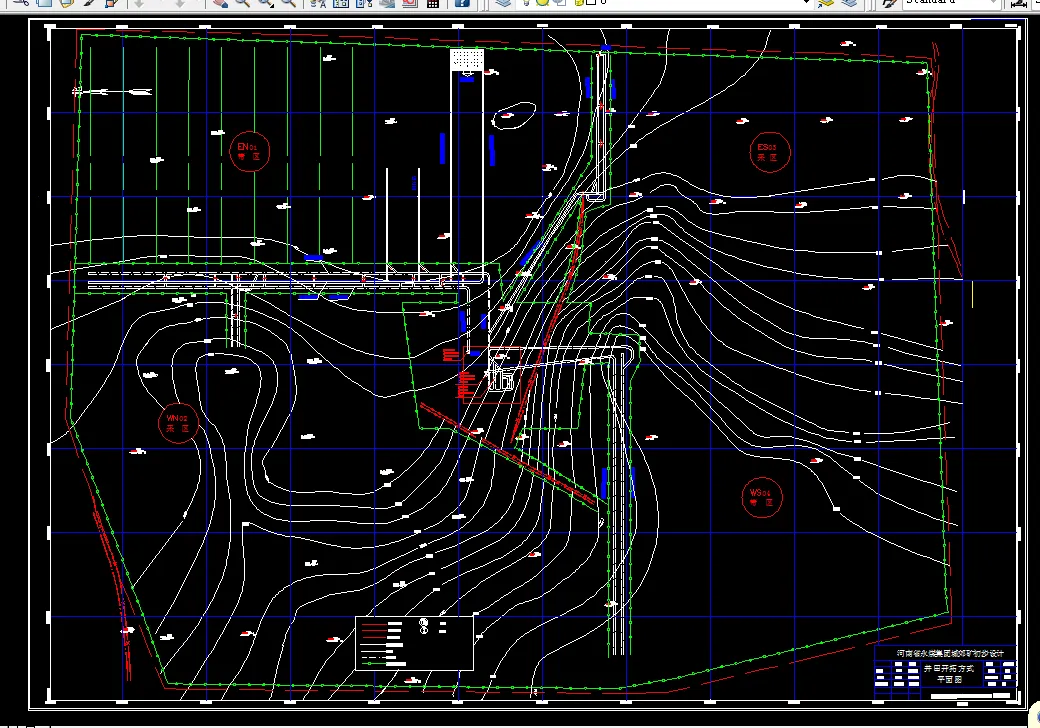Open the Properties palette icon
This screenshot has height=728, width=1040.
click(318, 3)
